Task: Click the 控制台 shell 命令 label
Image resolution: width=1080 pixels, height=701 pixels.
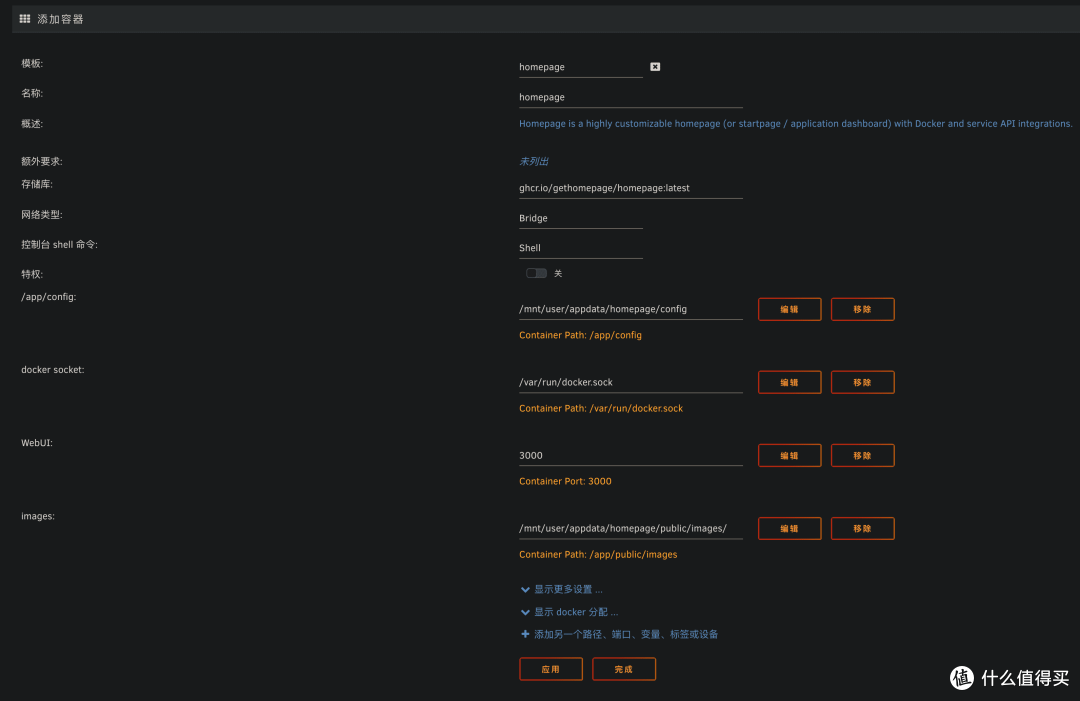Action: [59, 244]
